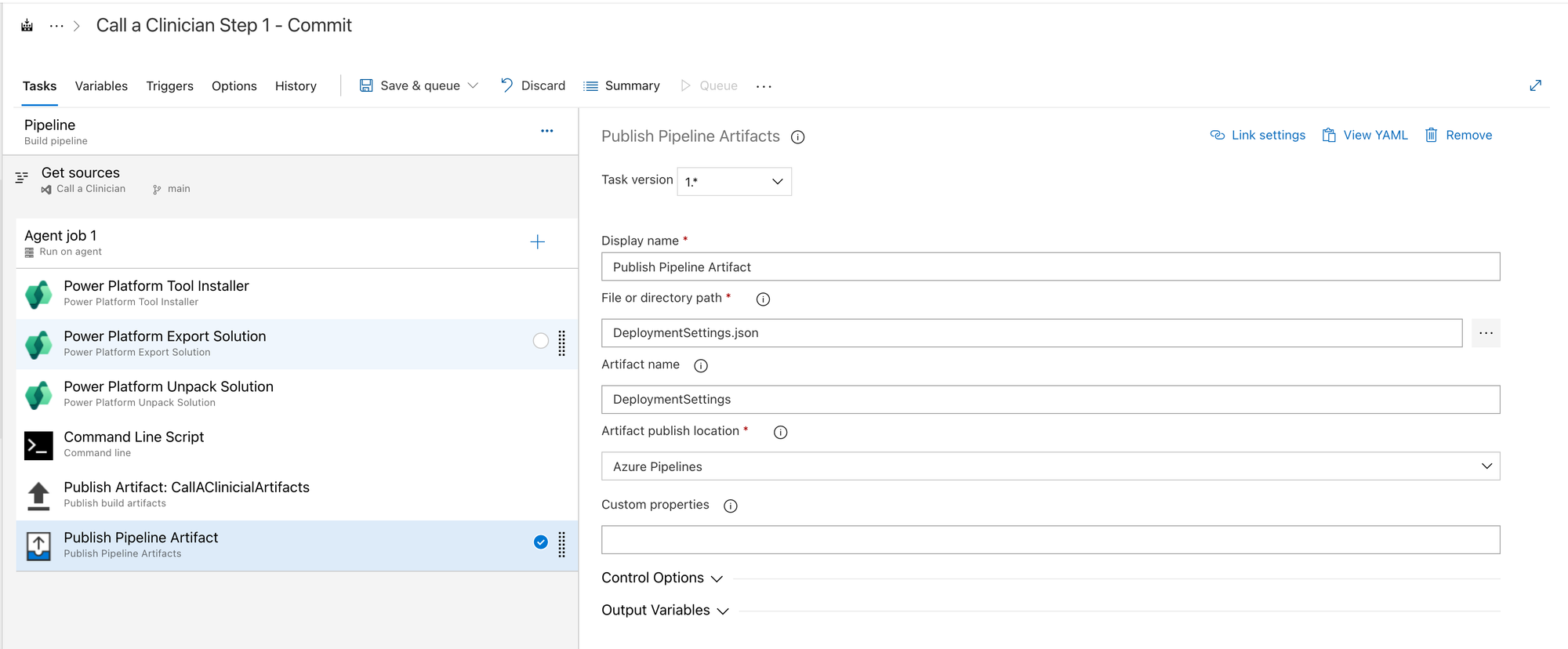Switch to the Variables tab
This screenshot has width=1568, height=649.
[101, 85]
